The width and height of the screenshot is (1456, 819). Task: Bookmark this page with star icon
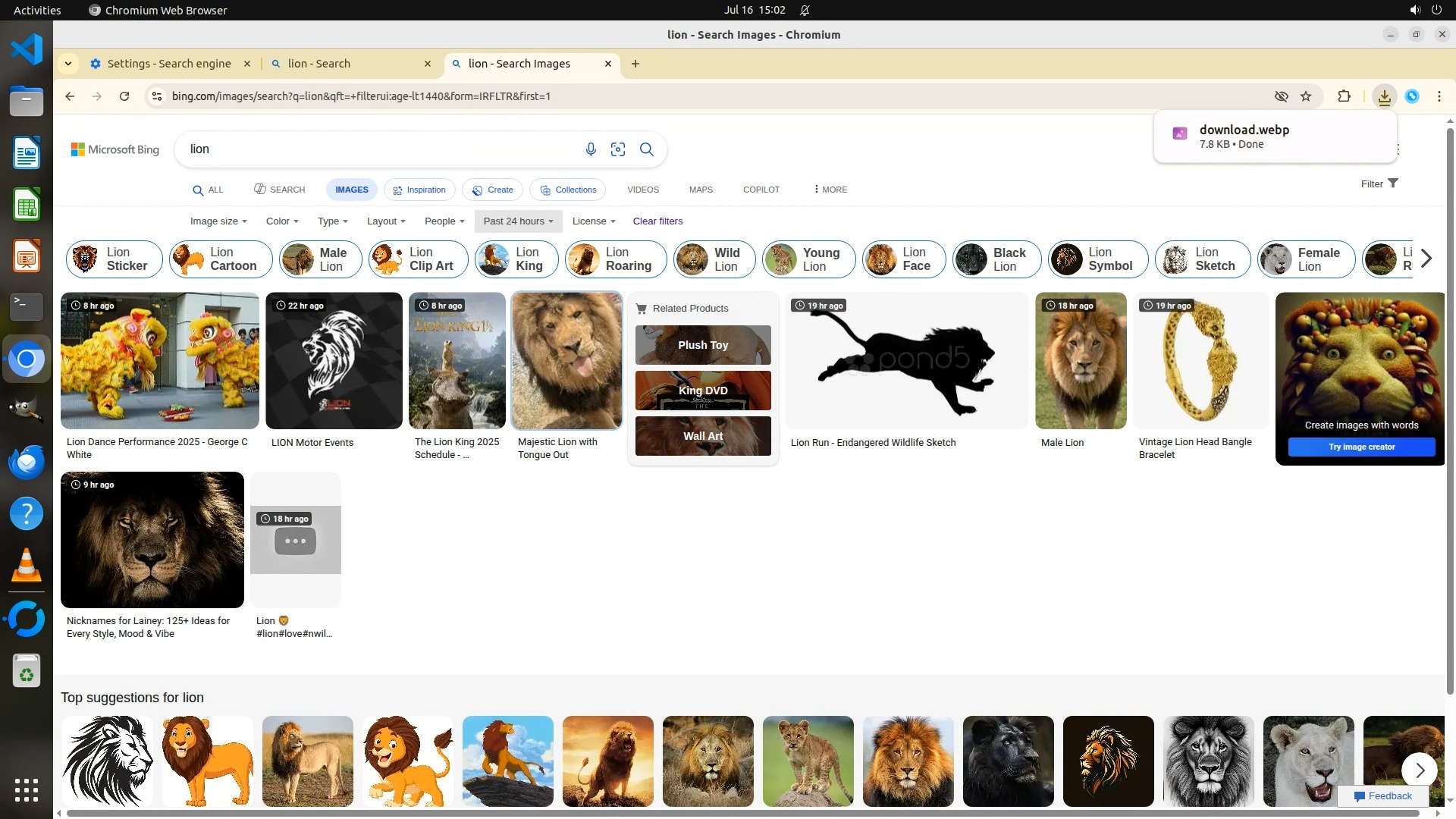[1306, 96]
